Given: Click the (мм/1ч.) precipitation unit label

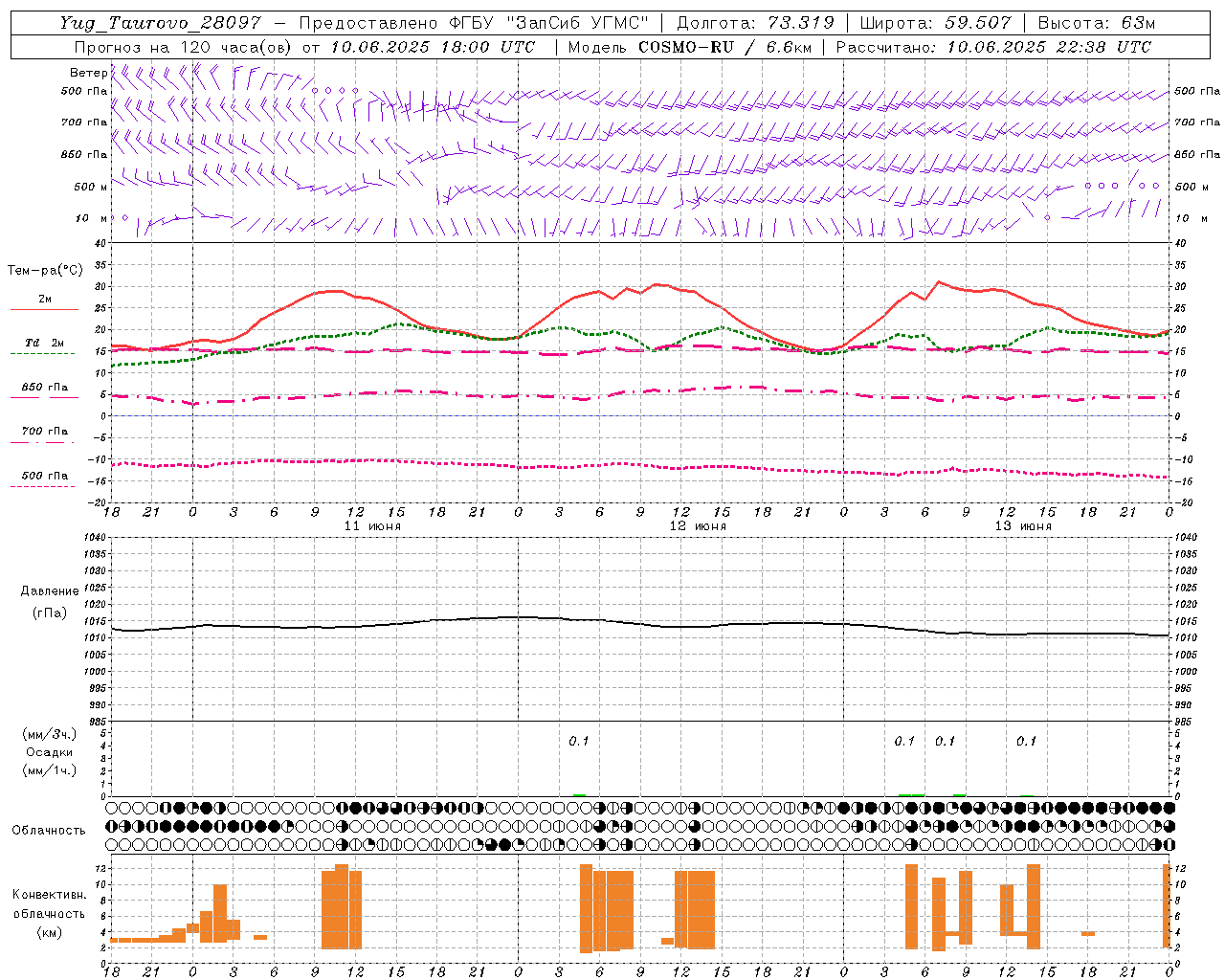Looking at the screenshot, I should [50, 770].
